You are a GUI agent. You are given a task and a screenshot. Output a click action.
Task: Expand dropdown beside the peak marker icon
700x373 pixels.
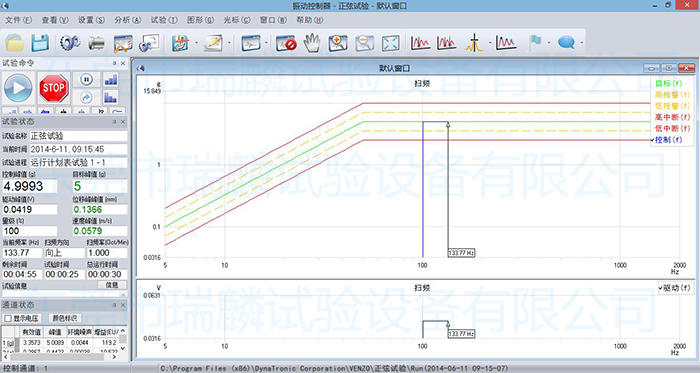tap(490, 43)
